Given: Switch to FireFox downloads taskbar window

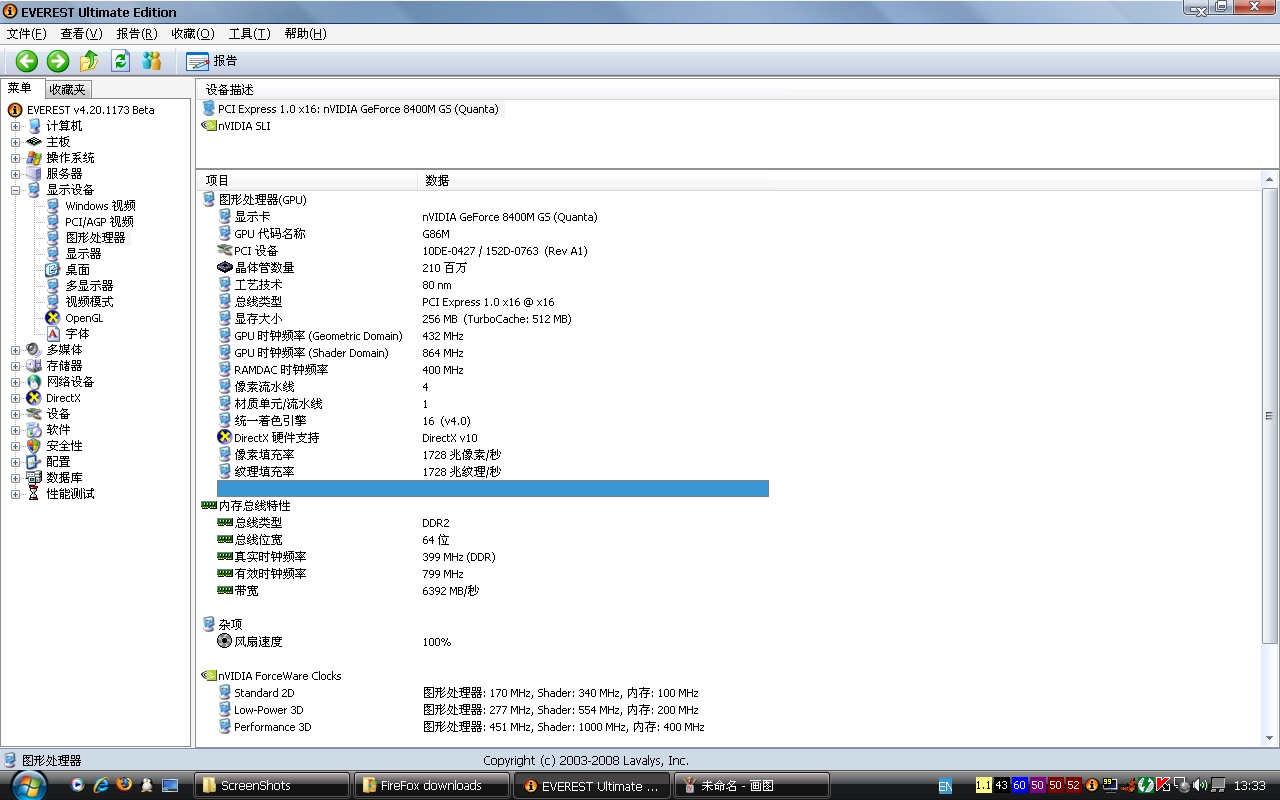Looking at the screenshot, I should tap(431, 785).
